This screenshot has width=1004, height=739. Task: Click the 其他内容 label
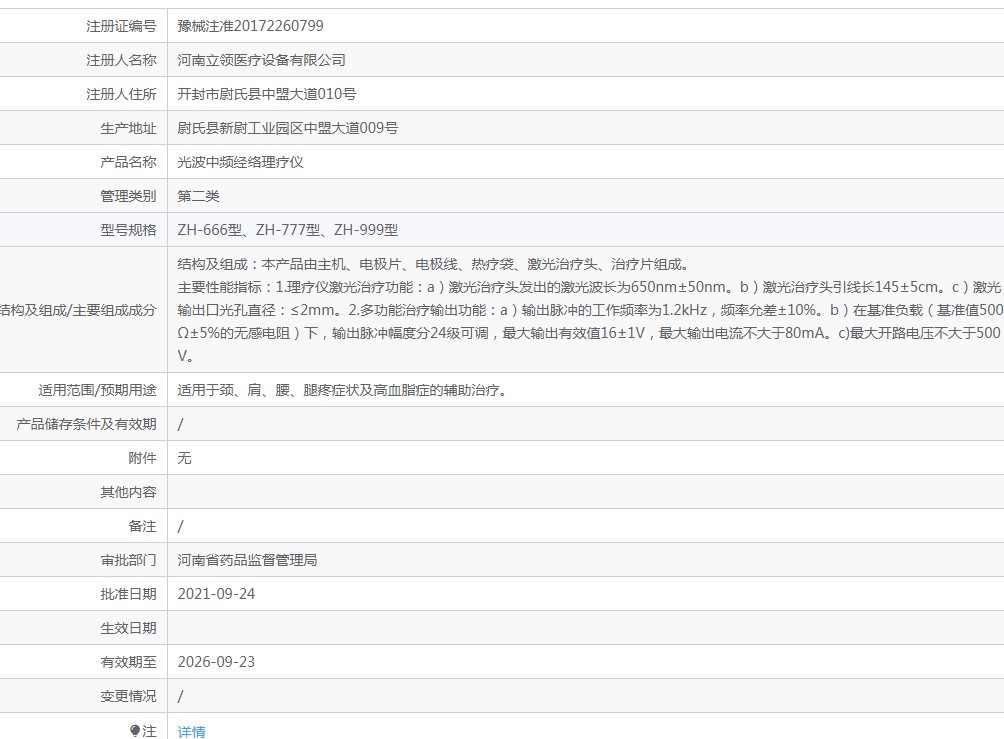(x=128, y=491)
